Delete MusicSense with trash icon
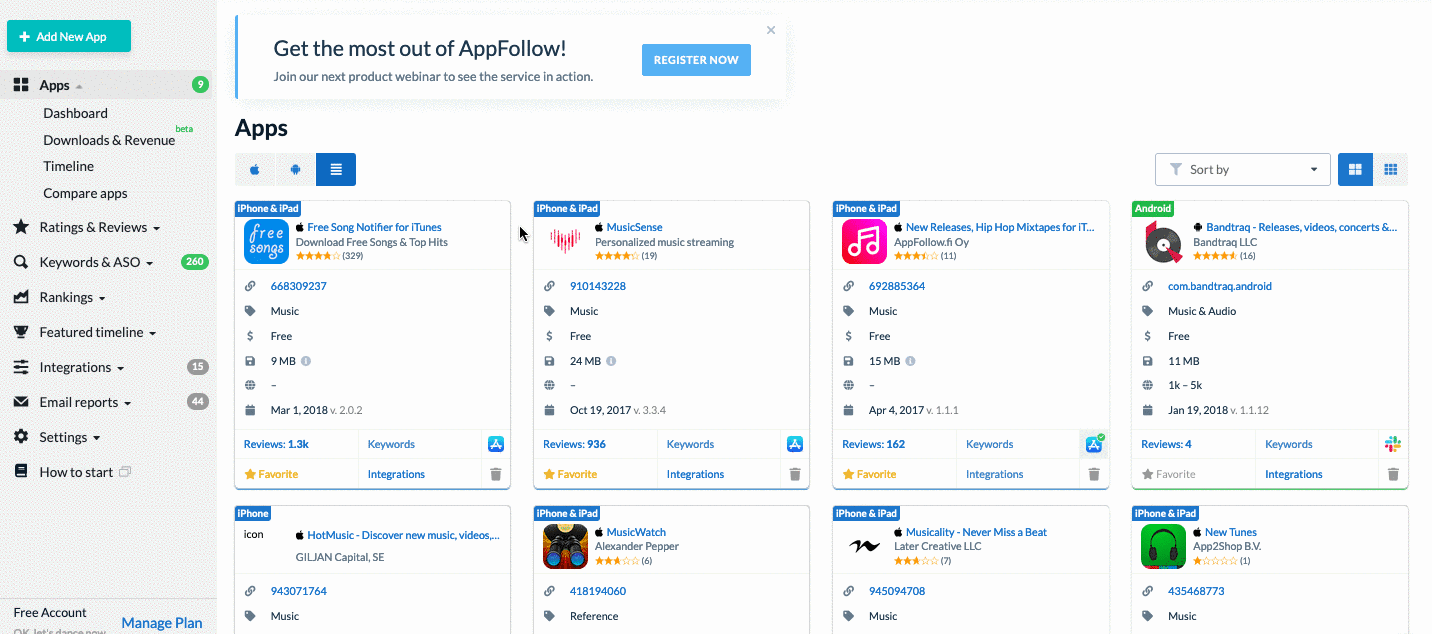 [x=795, y=474]
